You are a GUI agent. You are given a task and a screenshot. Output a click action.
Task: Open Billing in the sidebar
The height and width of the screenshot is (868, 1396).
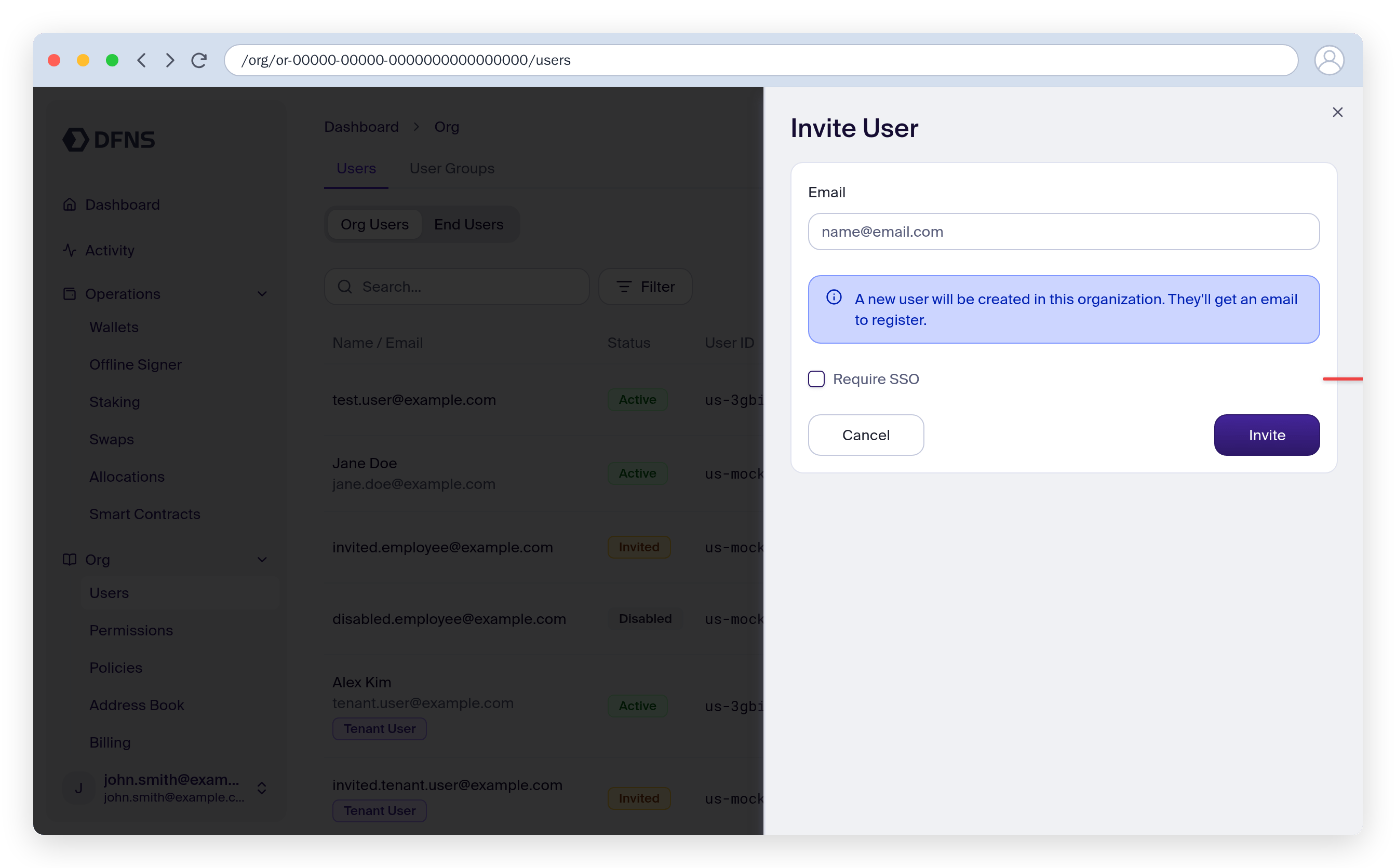[110, 742]
